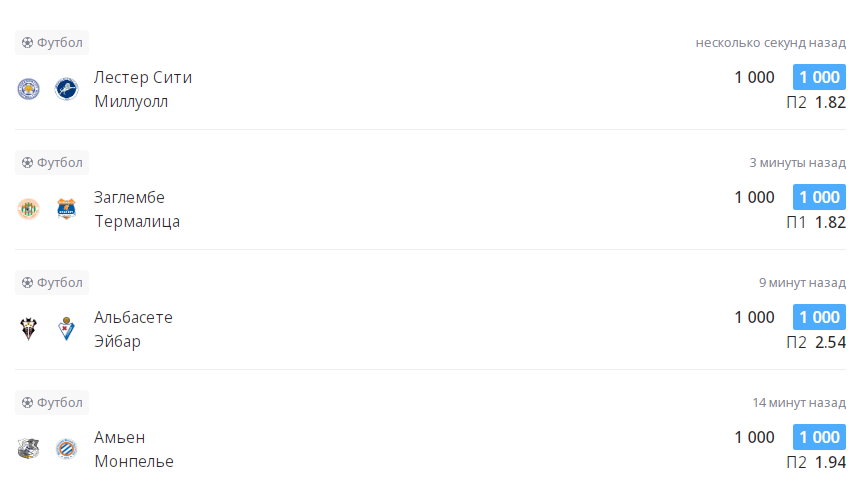This screenshot has width=859, height=488.
Task: Click the blue 1 000 badge for Лестер Сити
Action: [x=819, y=78]
